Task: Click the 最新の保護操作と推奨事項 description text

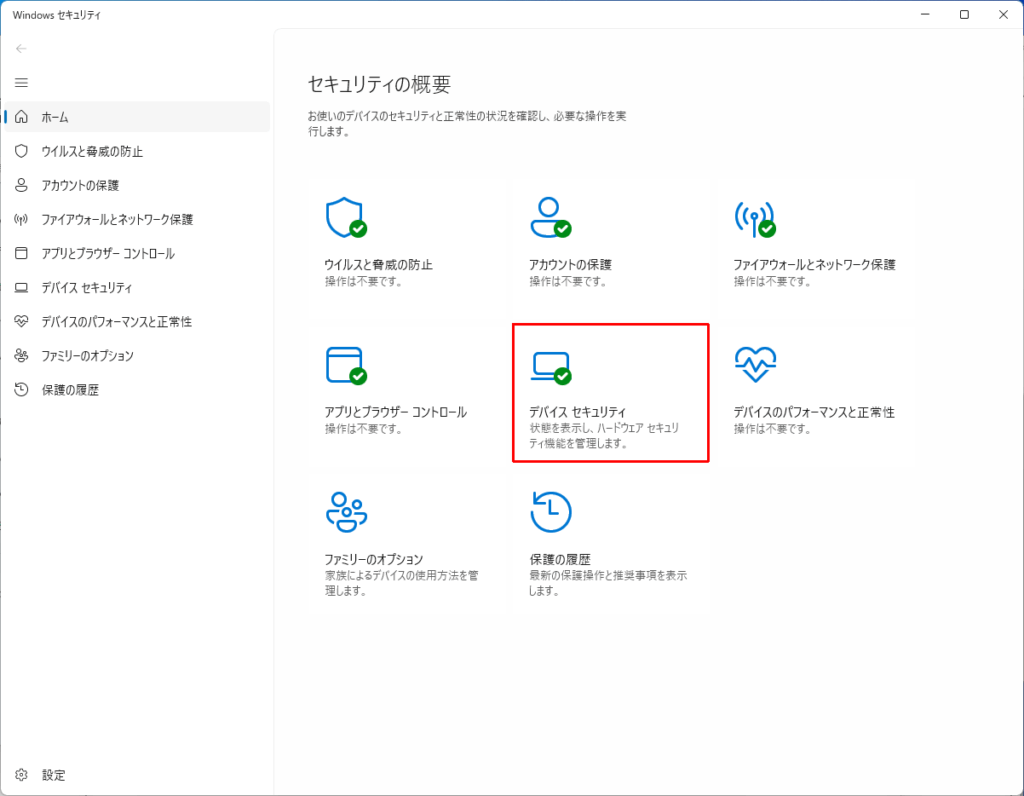Action: pos(608,583)
